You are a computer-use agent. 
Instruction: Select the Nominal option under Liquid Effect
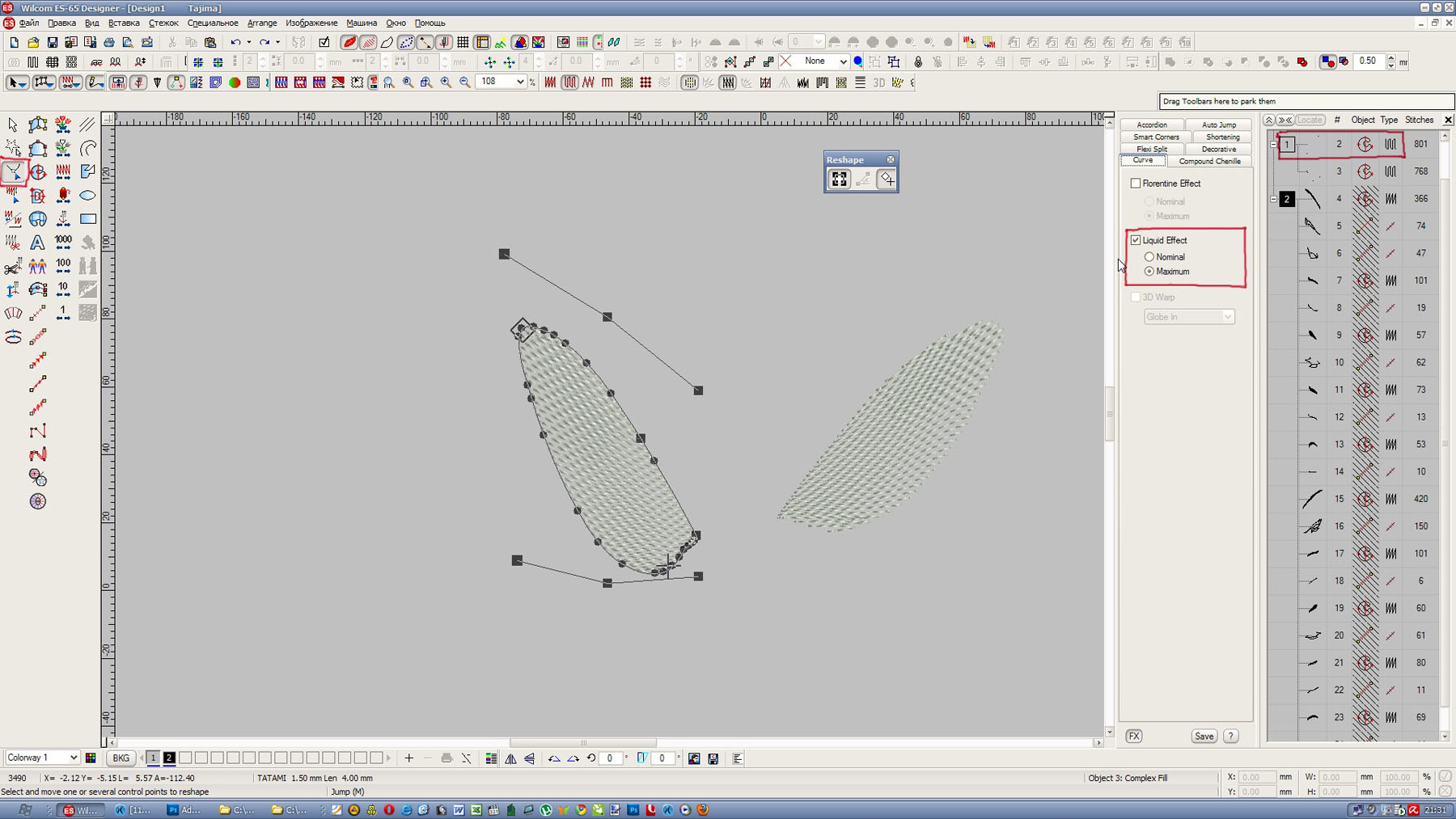pos(1149,257)
